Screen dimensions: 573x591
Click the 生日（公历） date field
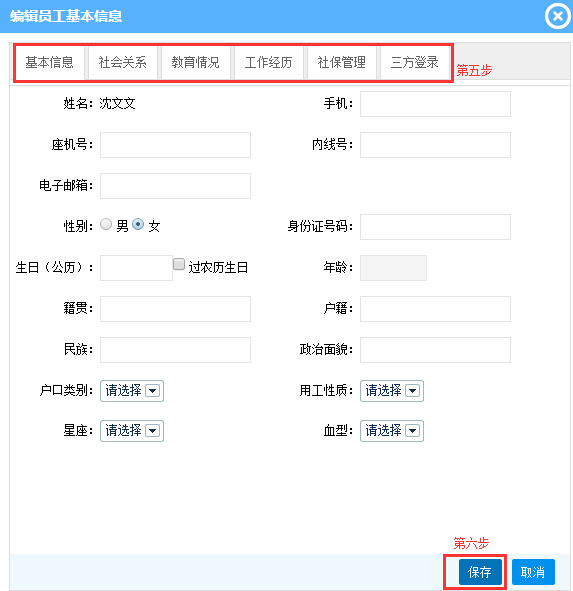click(x=136, y=268)
